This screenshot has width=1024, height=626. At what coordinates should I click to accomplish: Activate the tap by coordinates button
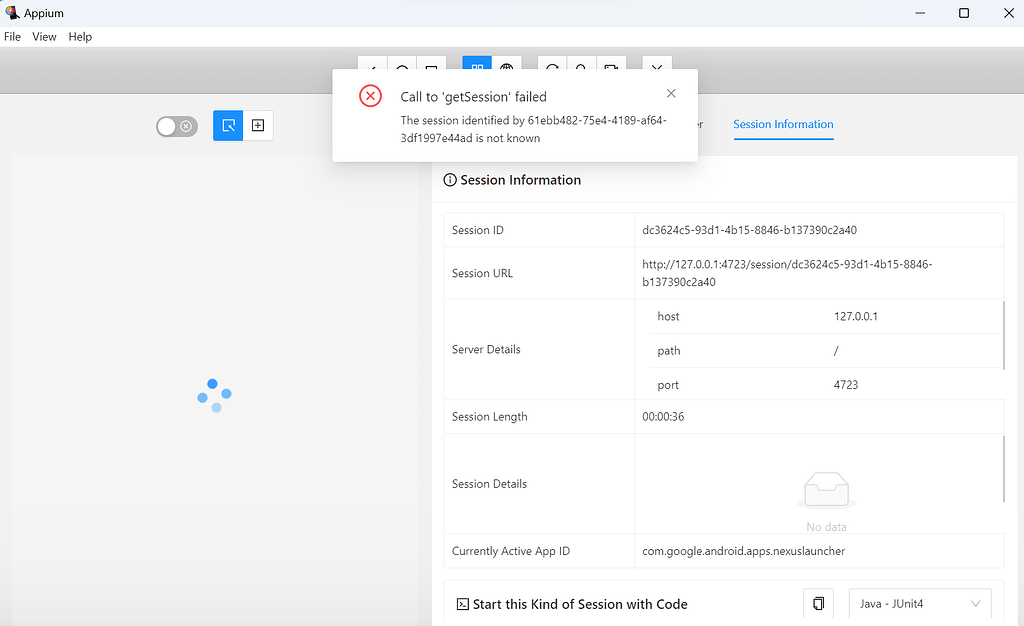(258, 125)
